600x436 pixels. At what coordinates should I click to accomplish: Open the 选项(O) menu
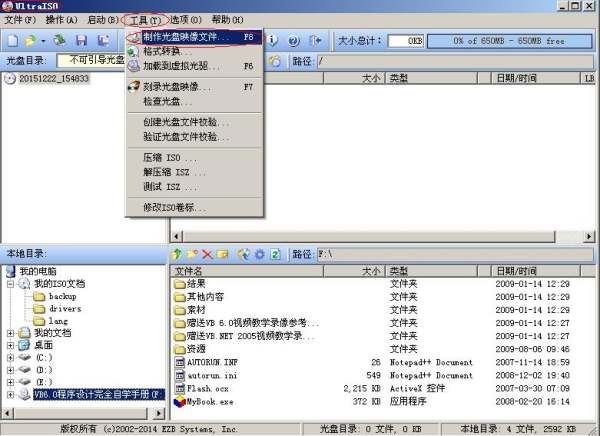[x=186, y=20]
